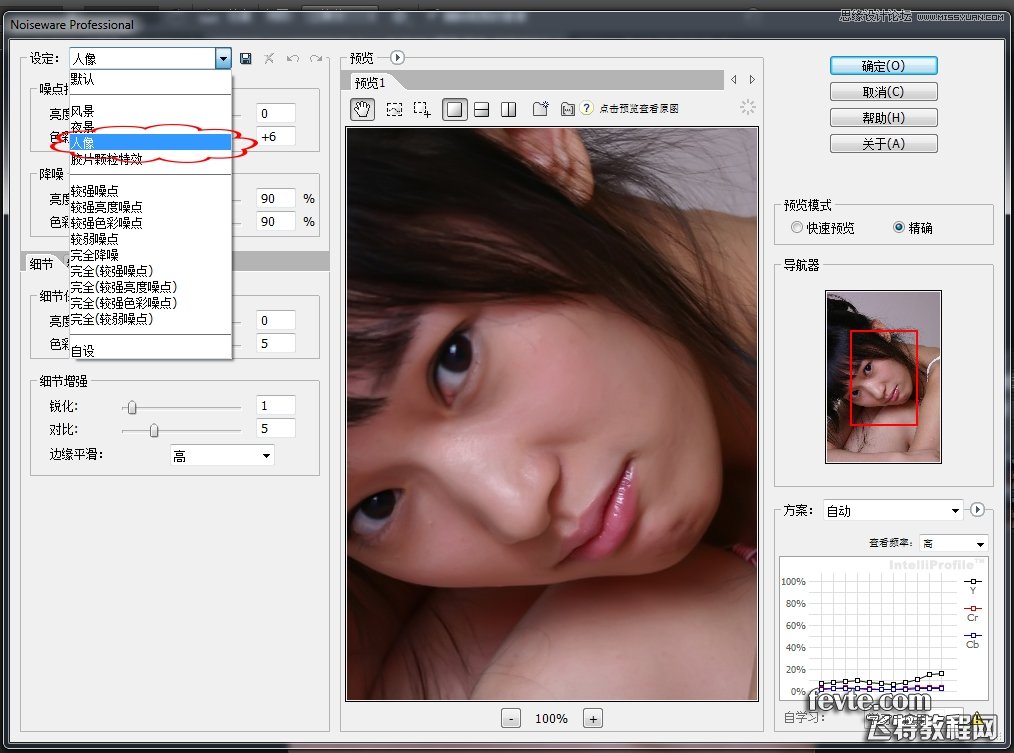The image size is (1014, 753).
Task: Select the hand pan tool
Action: (x=362, y=109)
